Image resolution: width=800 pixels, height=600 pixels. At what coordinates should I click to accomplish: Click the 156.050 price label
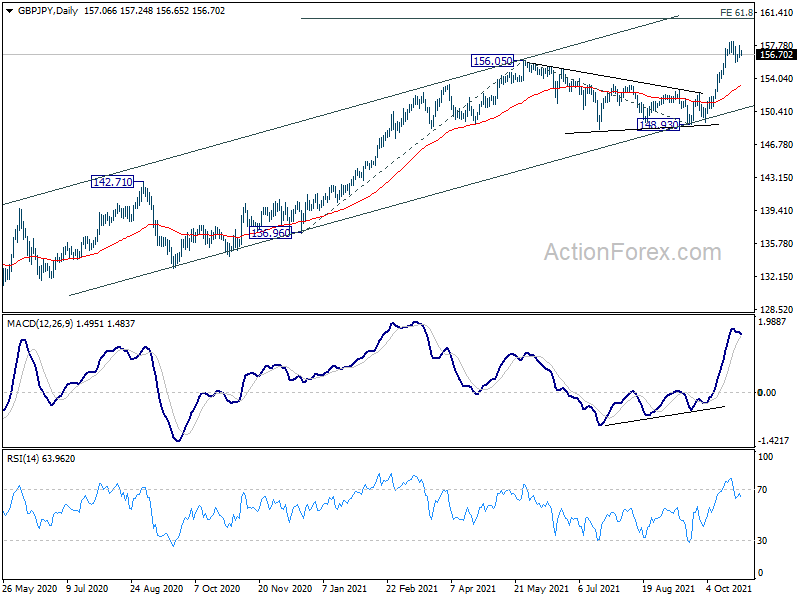[492, 61]
